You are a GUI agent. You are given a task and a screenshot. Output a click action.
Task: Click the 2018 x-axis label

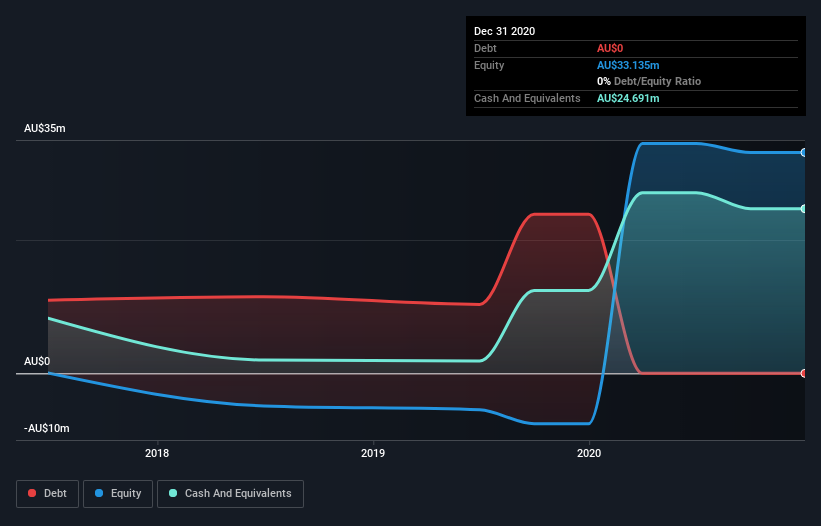[x=157, y=453]
